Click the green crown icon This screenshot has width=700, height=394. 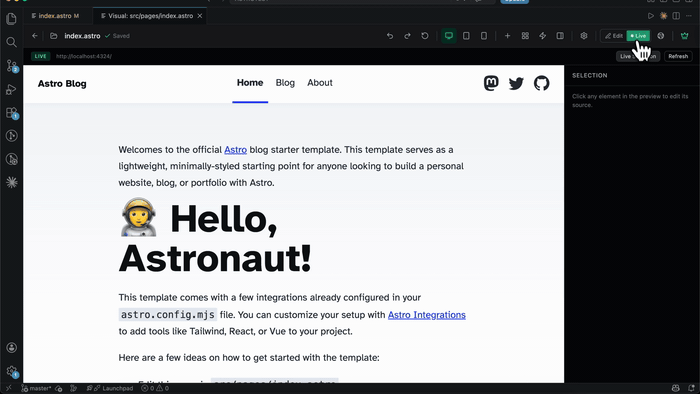tap(684, 36)
